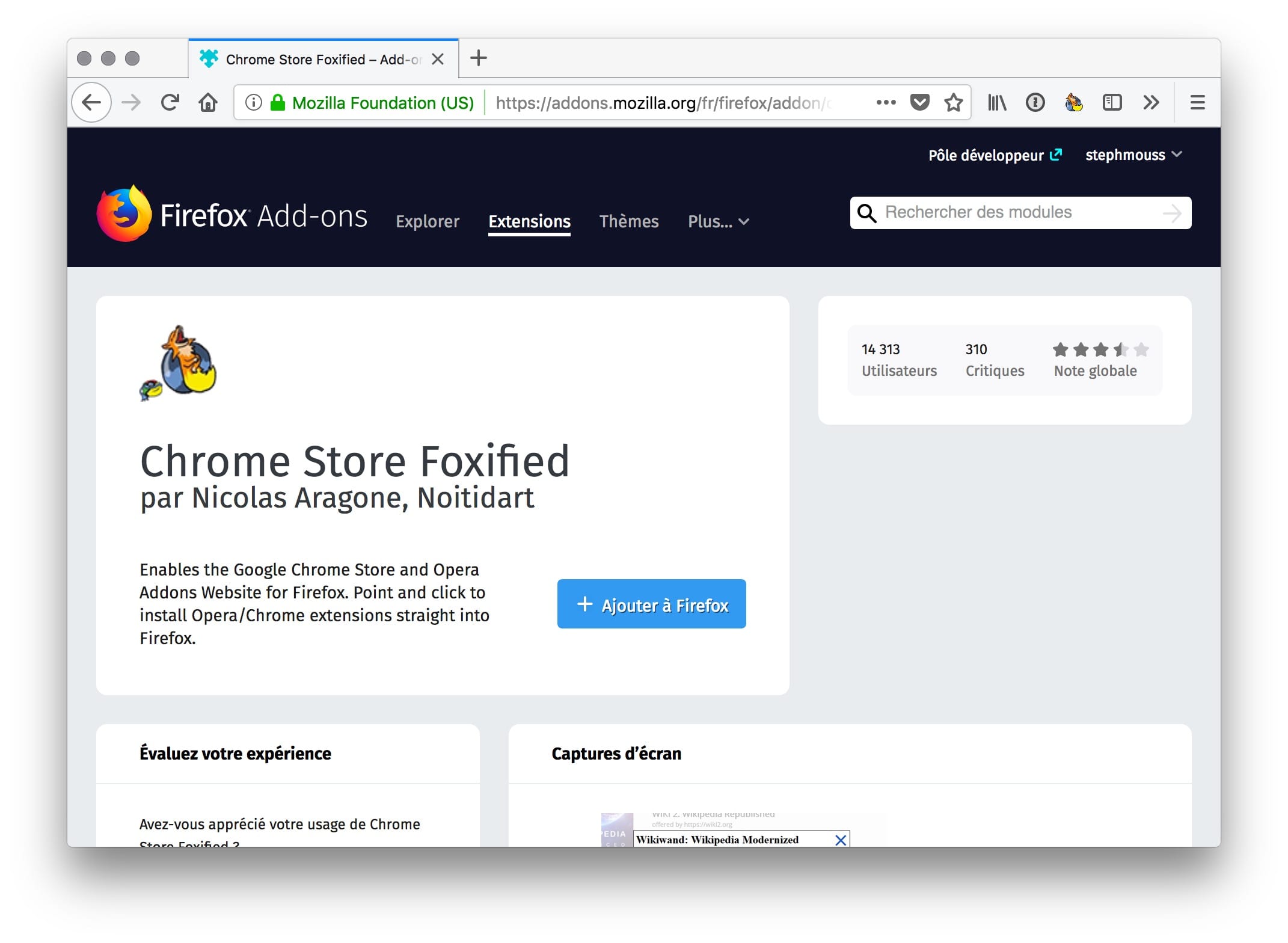View the 310 Critiques reviews
Screen dimensions: 1288x943
995,360
